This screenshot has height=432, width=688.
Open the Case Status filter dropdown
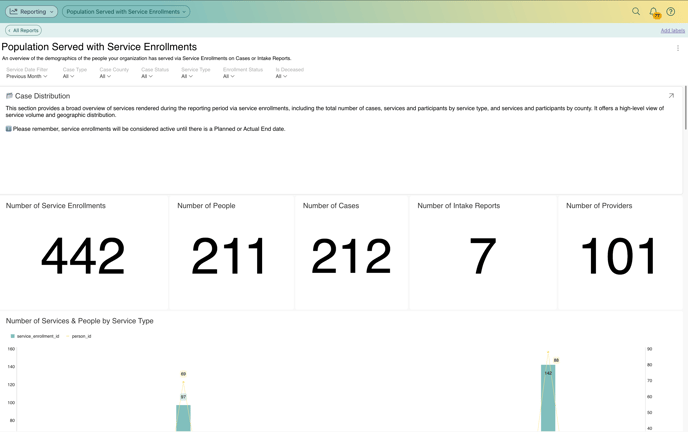coord(147,76)
